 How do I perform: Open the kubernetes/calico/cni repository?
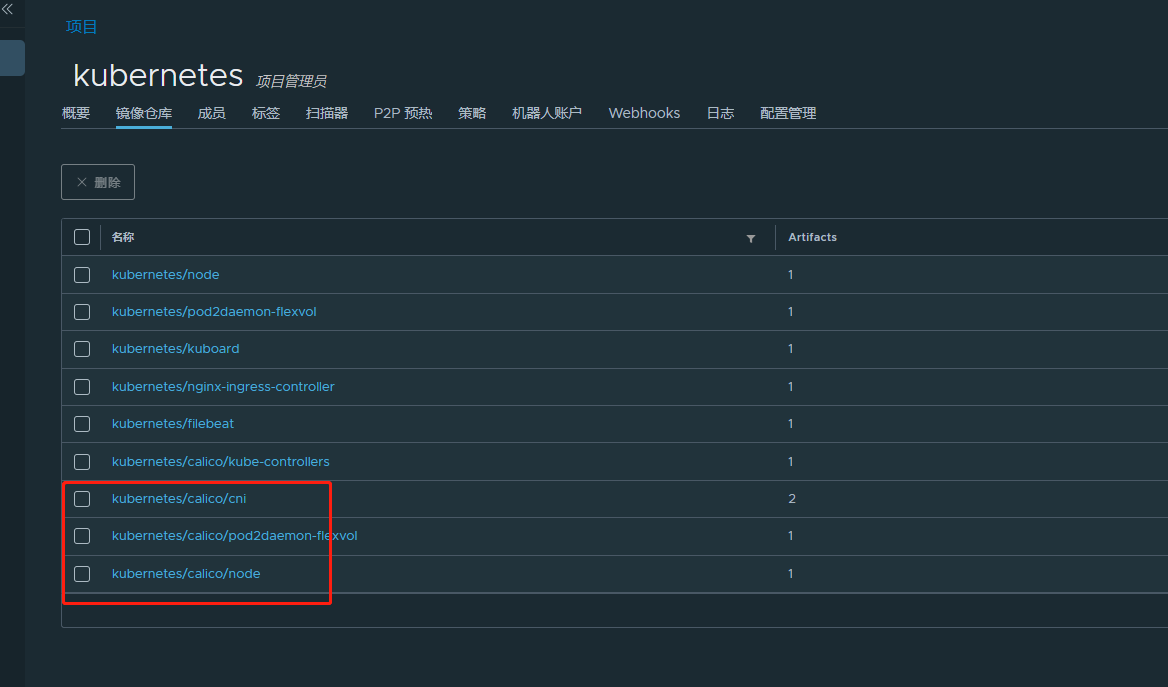coord(179,498)
